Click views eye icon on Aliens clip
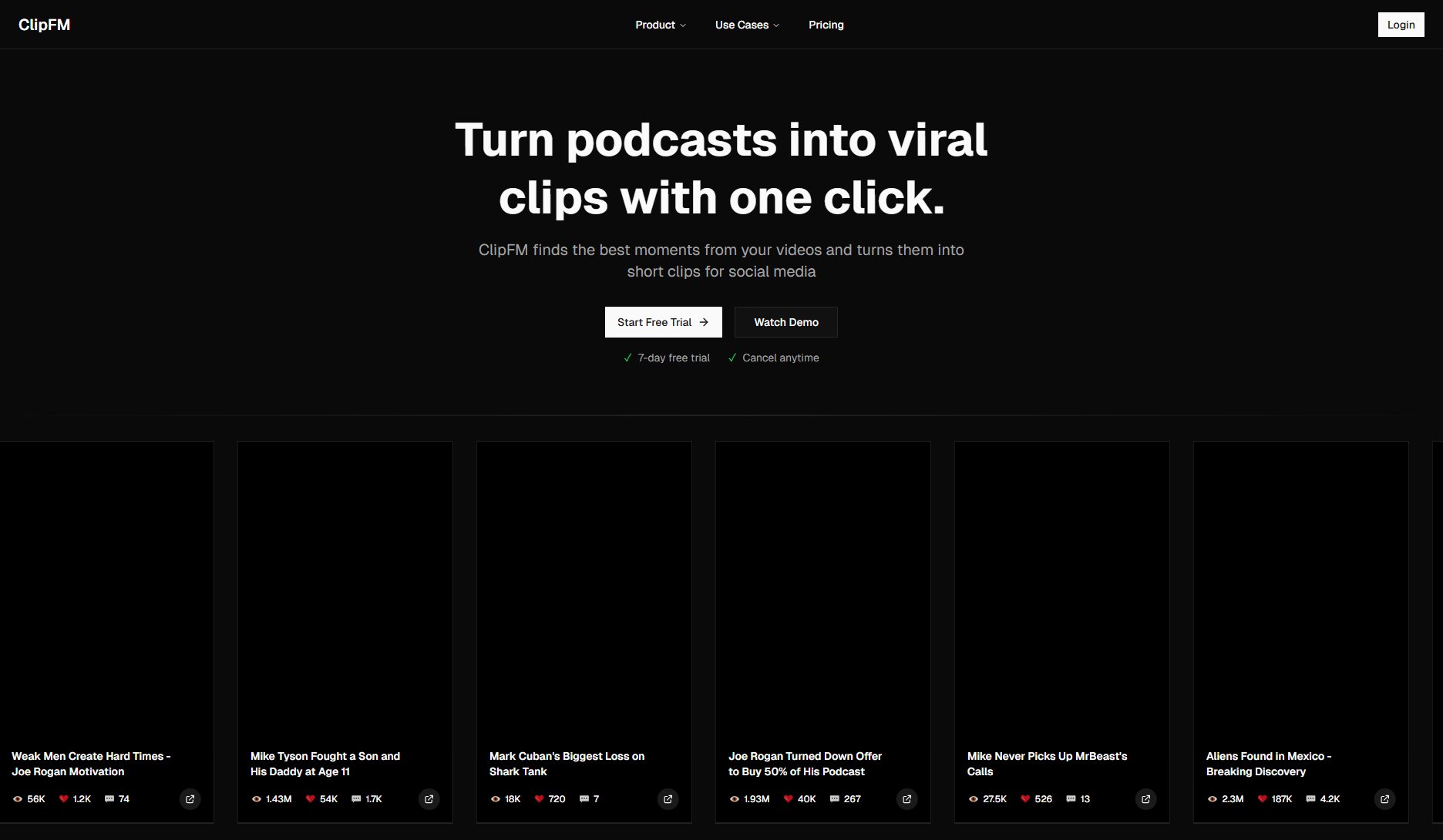1443x840 pixels. 1213,799
